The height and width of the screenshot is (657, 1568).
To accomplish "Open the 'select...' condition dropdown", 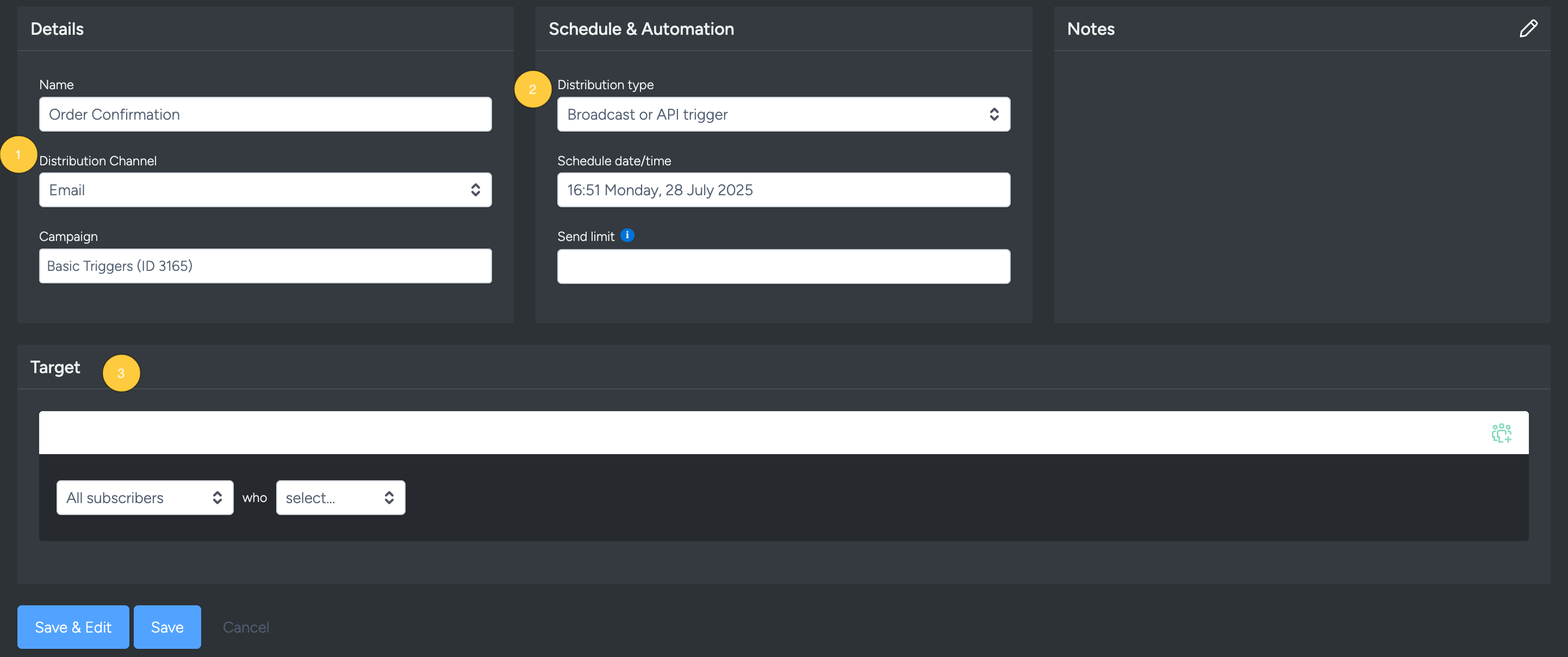I will click(x=340, y=498).
